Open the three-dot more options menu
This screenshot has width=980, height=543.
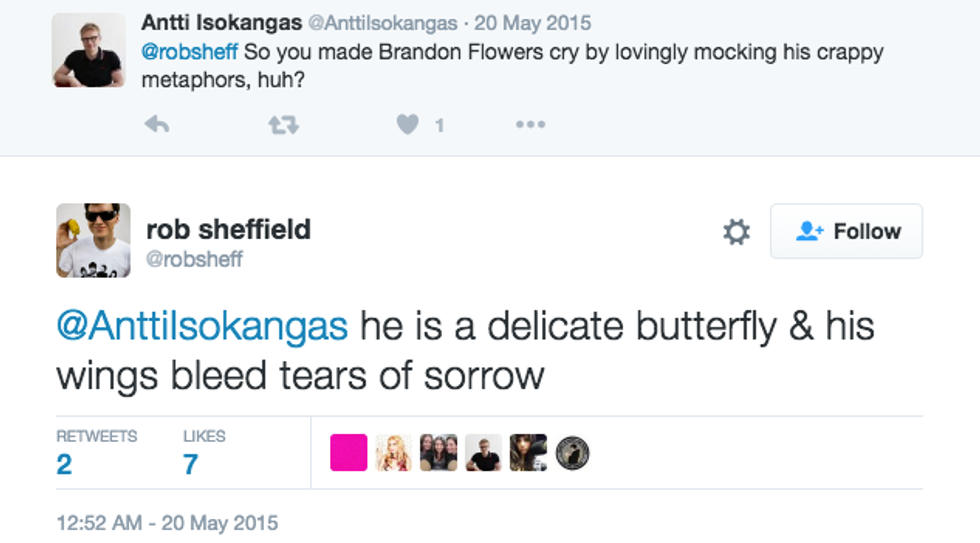tap(530, 124)
